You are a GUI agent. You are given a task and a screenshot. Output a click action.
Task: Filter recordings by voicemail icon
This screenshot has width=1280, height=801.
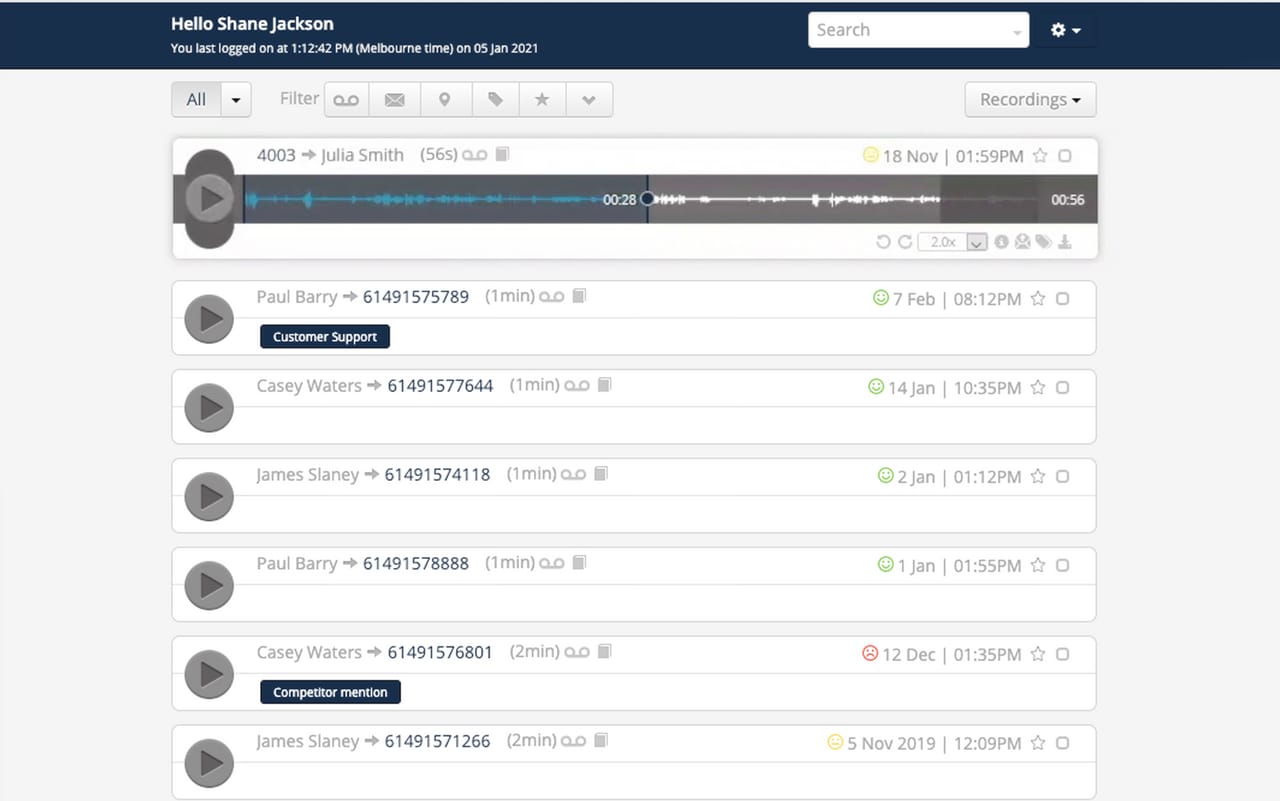point(346,100)
